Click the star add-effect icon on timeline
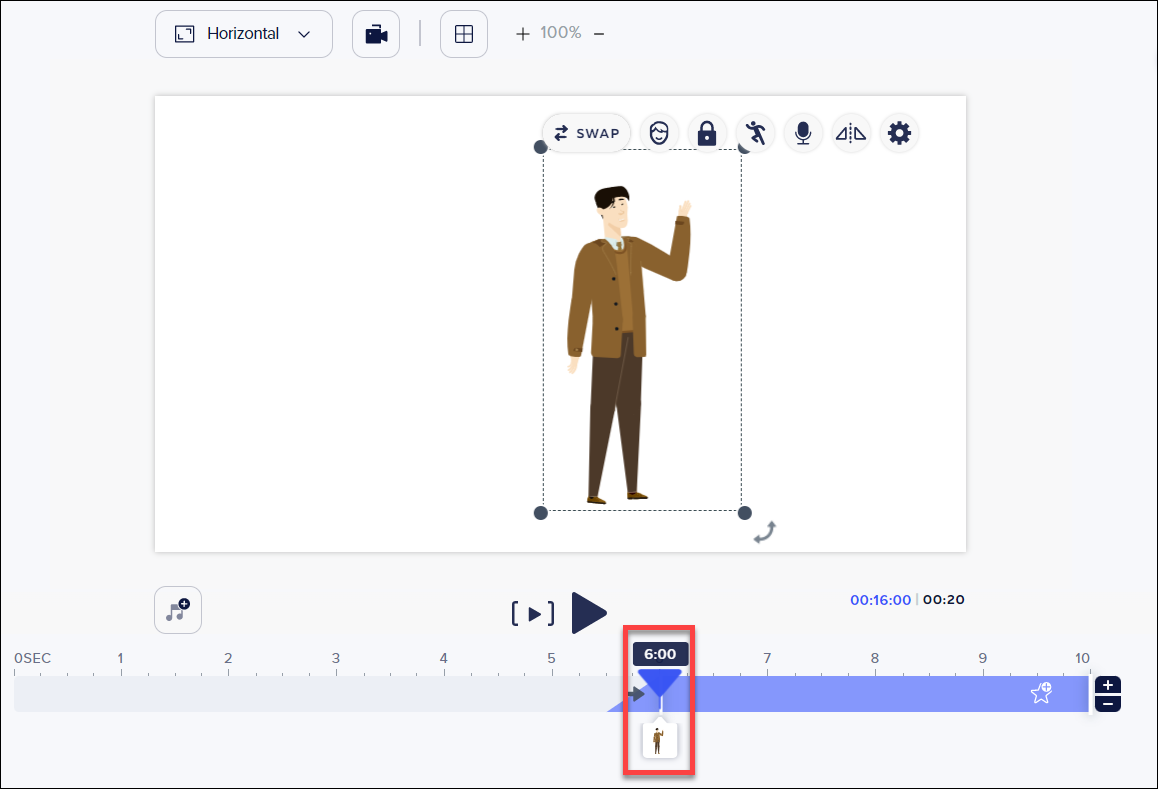The width and height of the screenshot is (1158, 789). (1041, 693)
